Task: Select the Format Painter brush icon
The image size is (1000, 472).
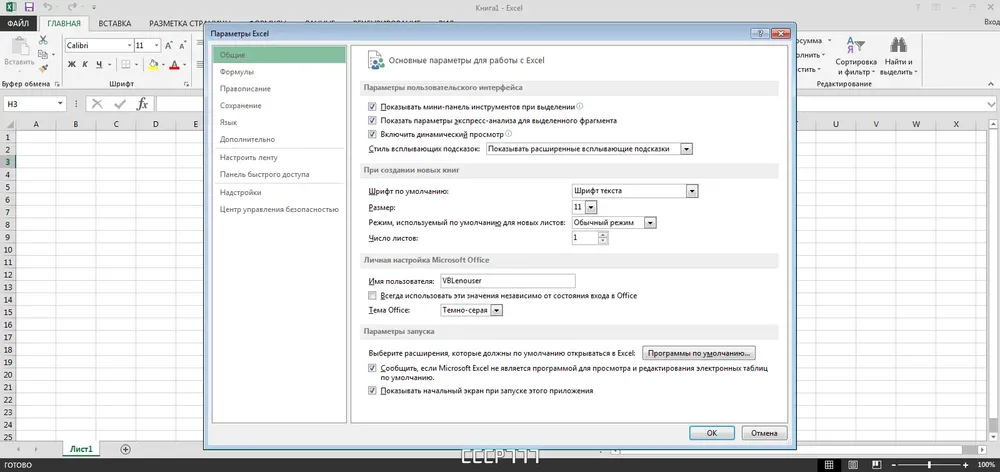Action: point(43,68)
